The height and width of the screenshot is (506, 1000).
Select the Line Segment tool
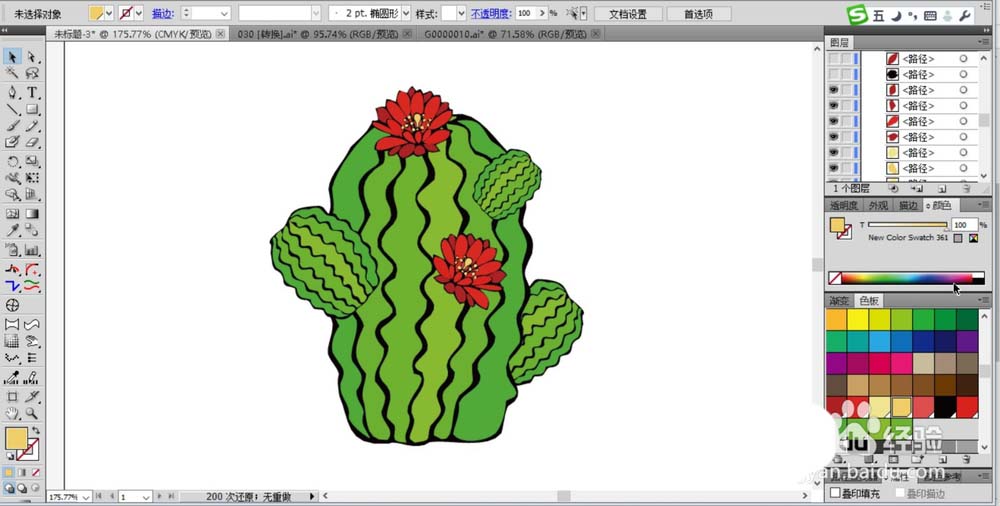12,110
